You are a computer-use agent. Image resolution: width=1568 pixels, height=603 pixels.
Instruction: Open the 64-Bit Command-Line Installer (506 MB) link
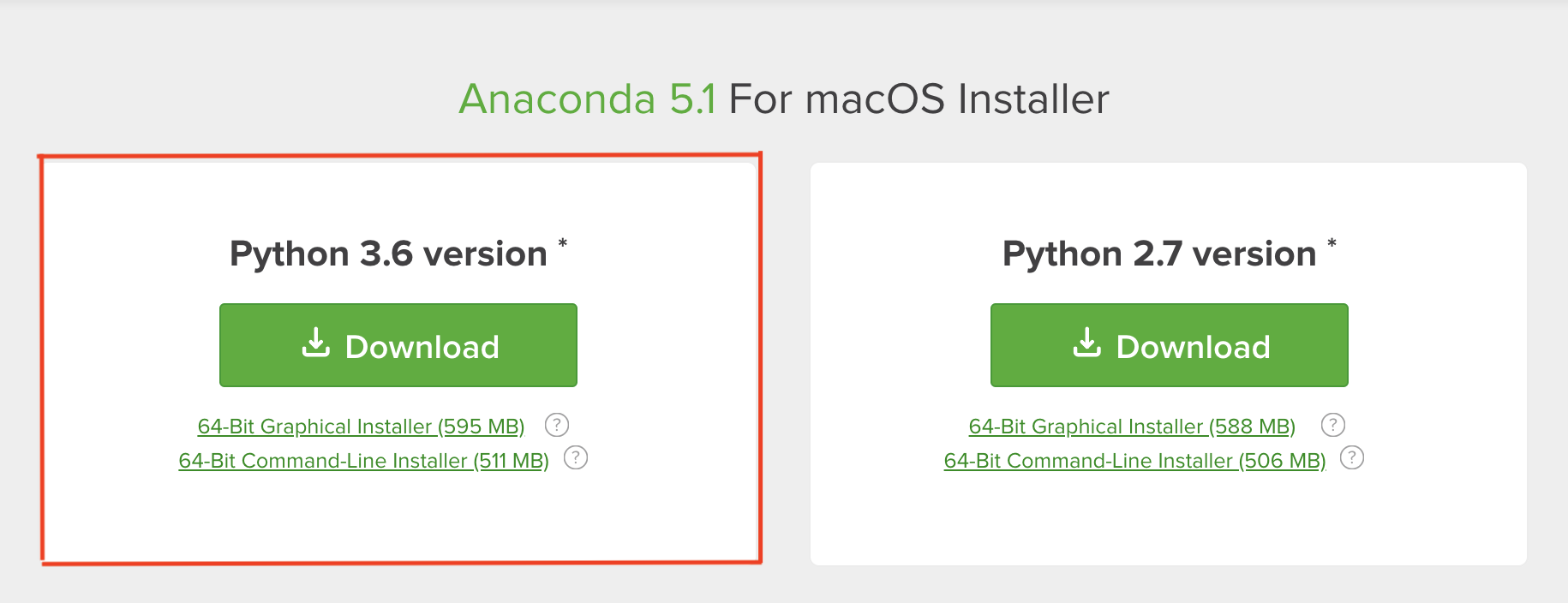point(1134,461)
